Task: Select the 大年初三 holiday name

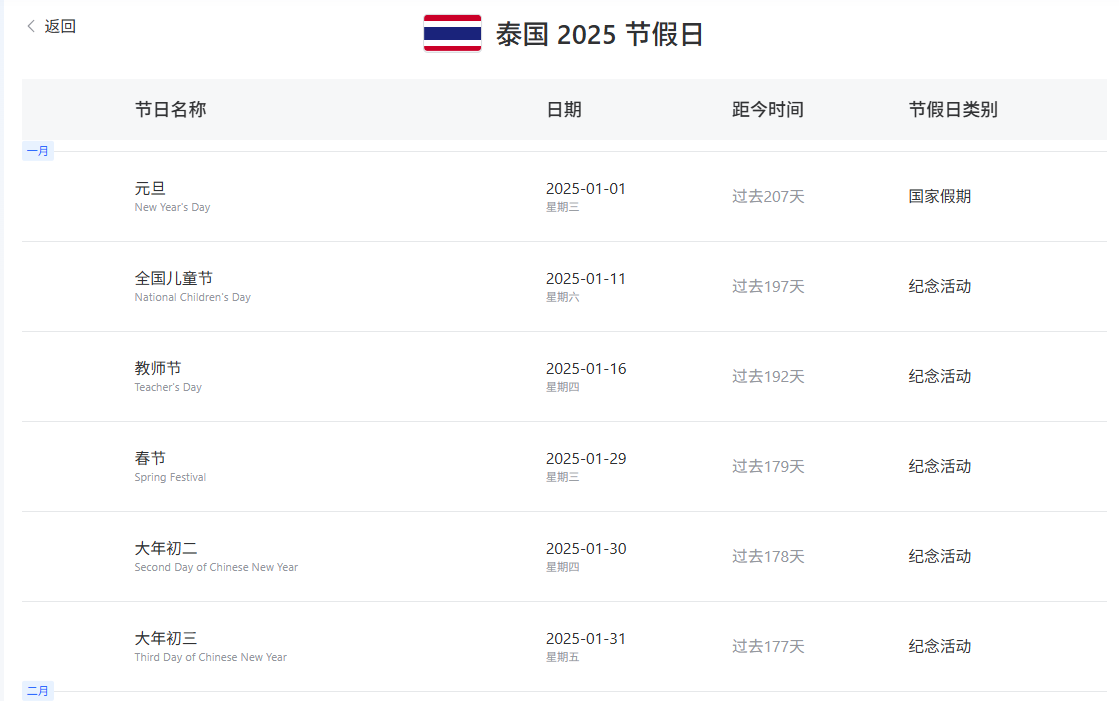Action: click(166, 638)
